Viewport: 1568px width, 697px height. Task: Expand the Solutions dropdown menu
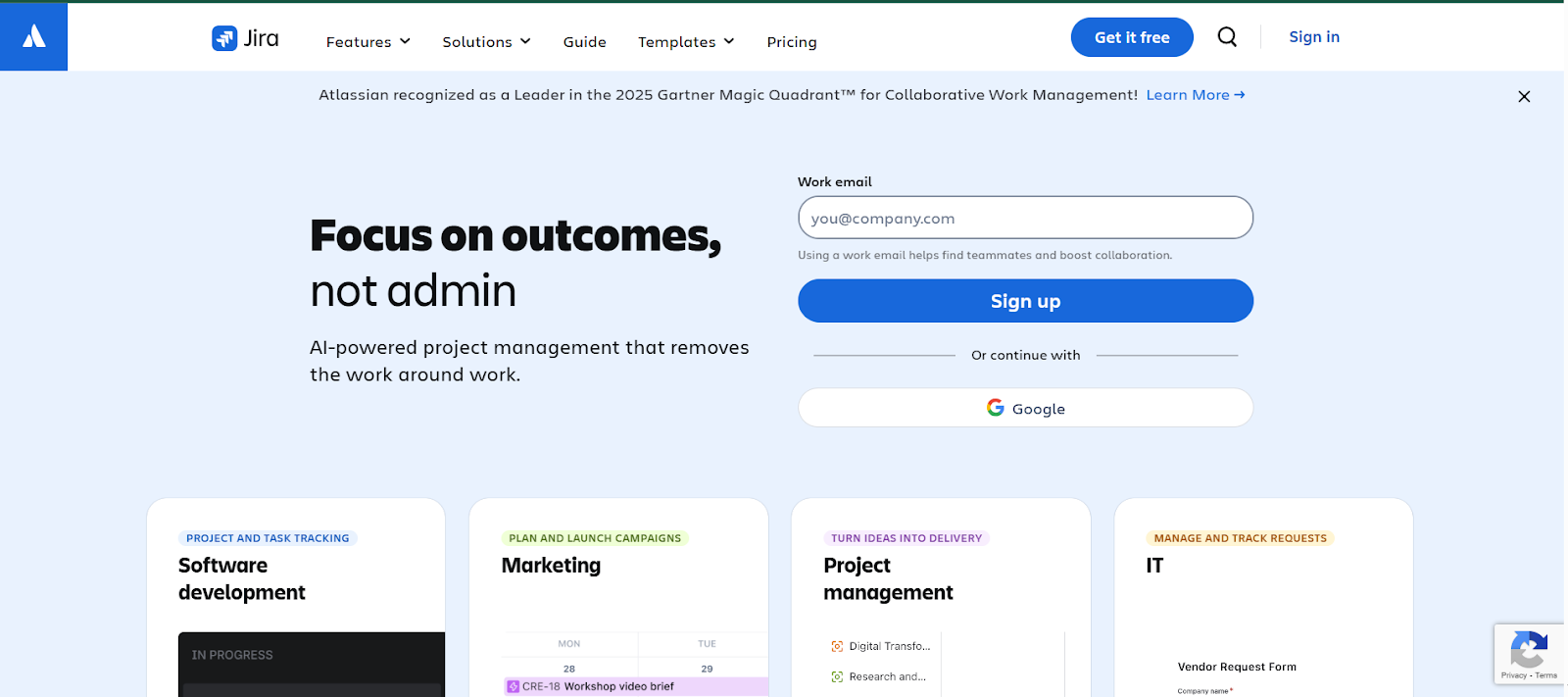486,42
